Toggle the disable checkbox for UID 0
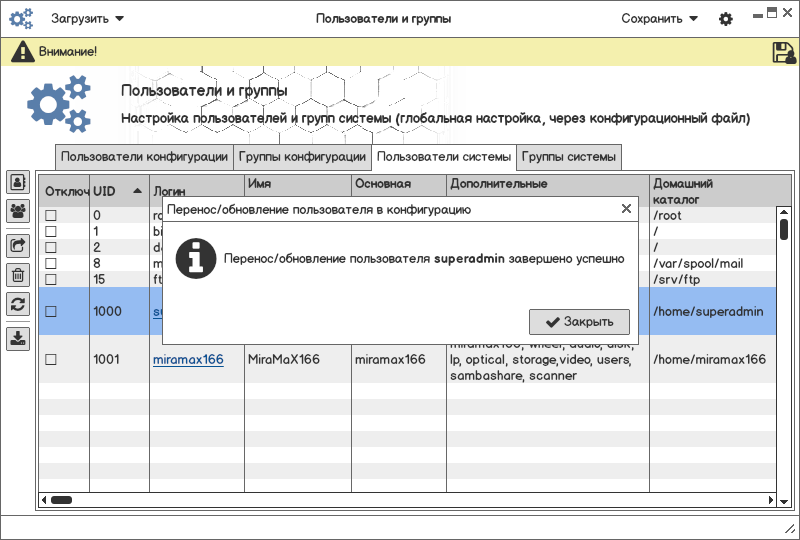Viewport: 800px width, 540px height. pyautogui.click(x=51, y=216)
